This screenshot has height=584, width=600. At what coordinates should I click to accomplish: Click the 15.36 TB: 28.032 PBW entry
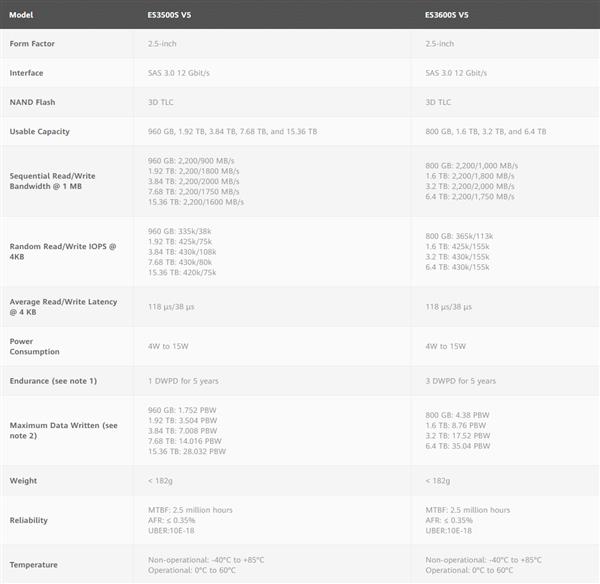187,451
